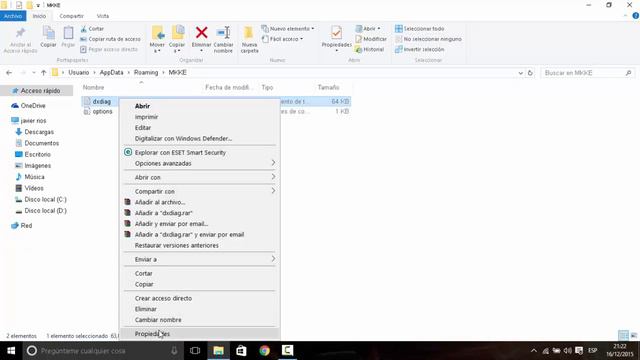Click No seleccionar ninguno
The width and height of the screenshot is (640, 360).
point(428,39)
